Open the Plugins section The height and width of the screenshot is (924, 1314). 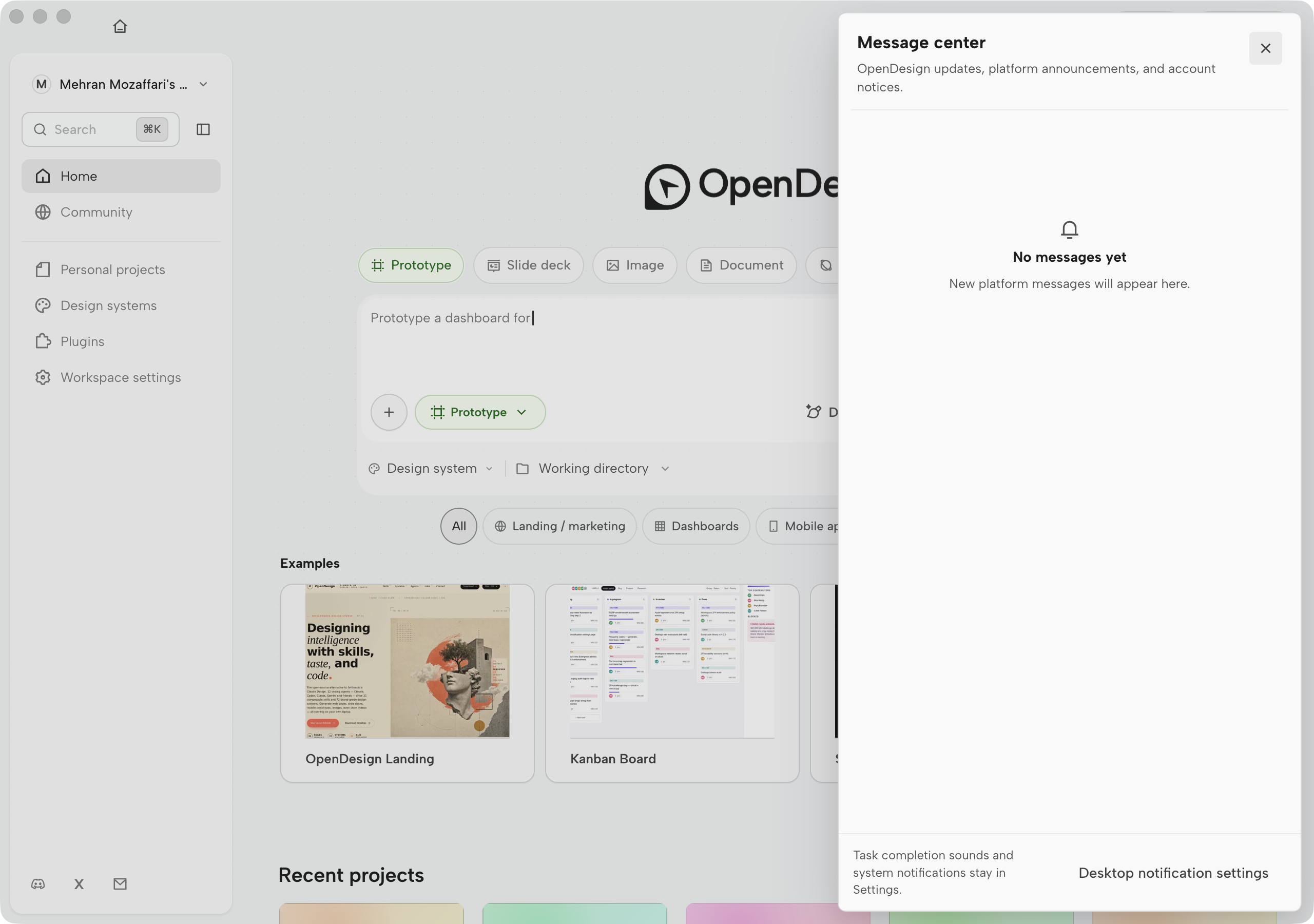[x=121, y=341]
